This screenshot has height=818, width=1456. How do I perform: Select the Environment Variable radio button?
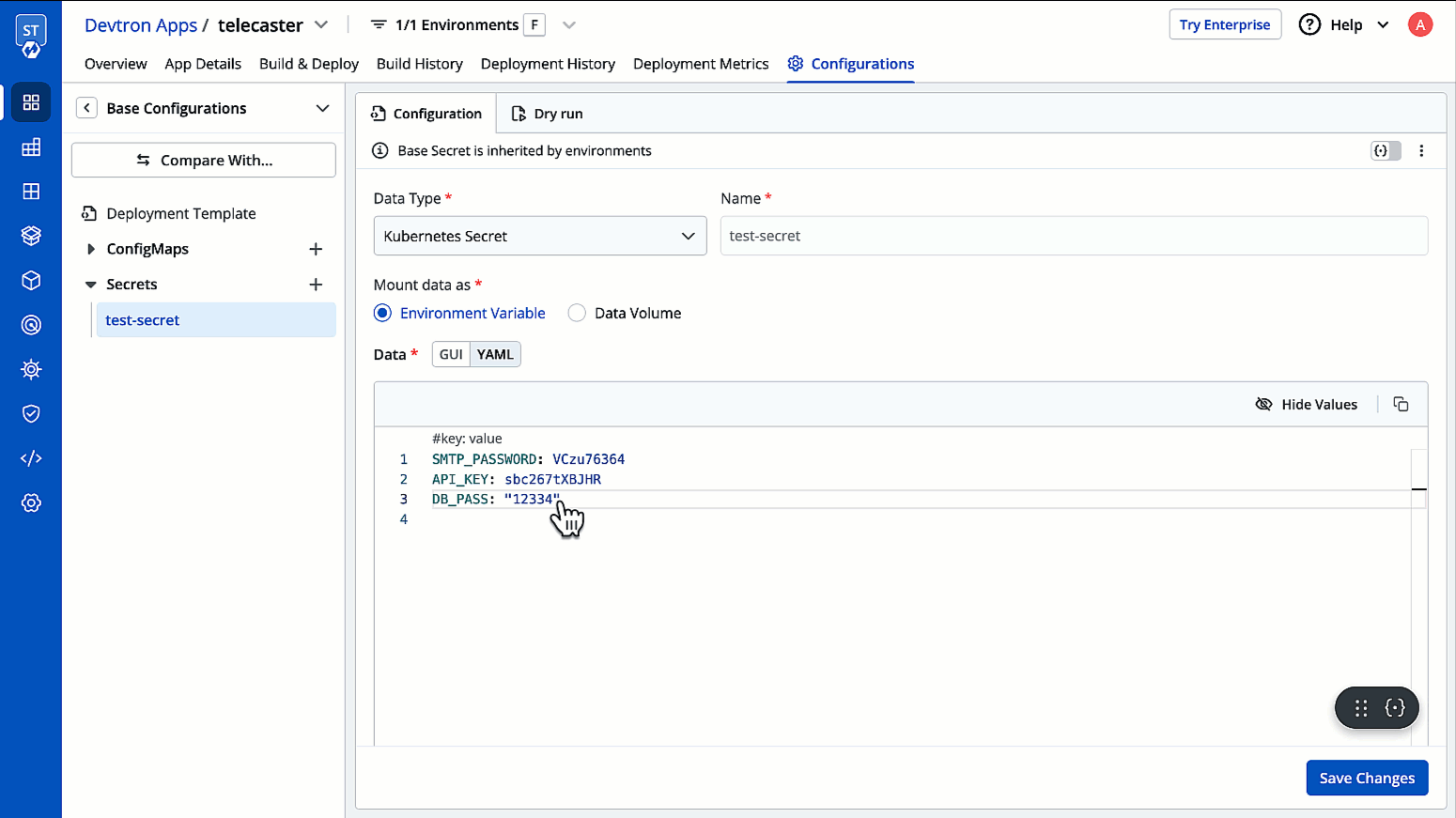click(x=382, y=314)
